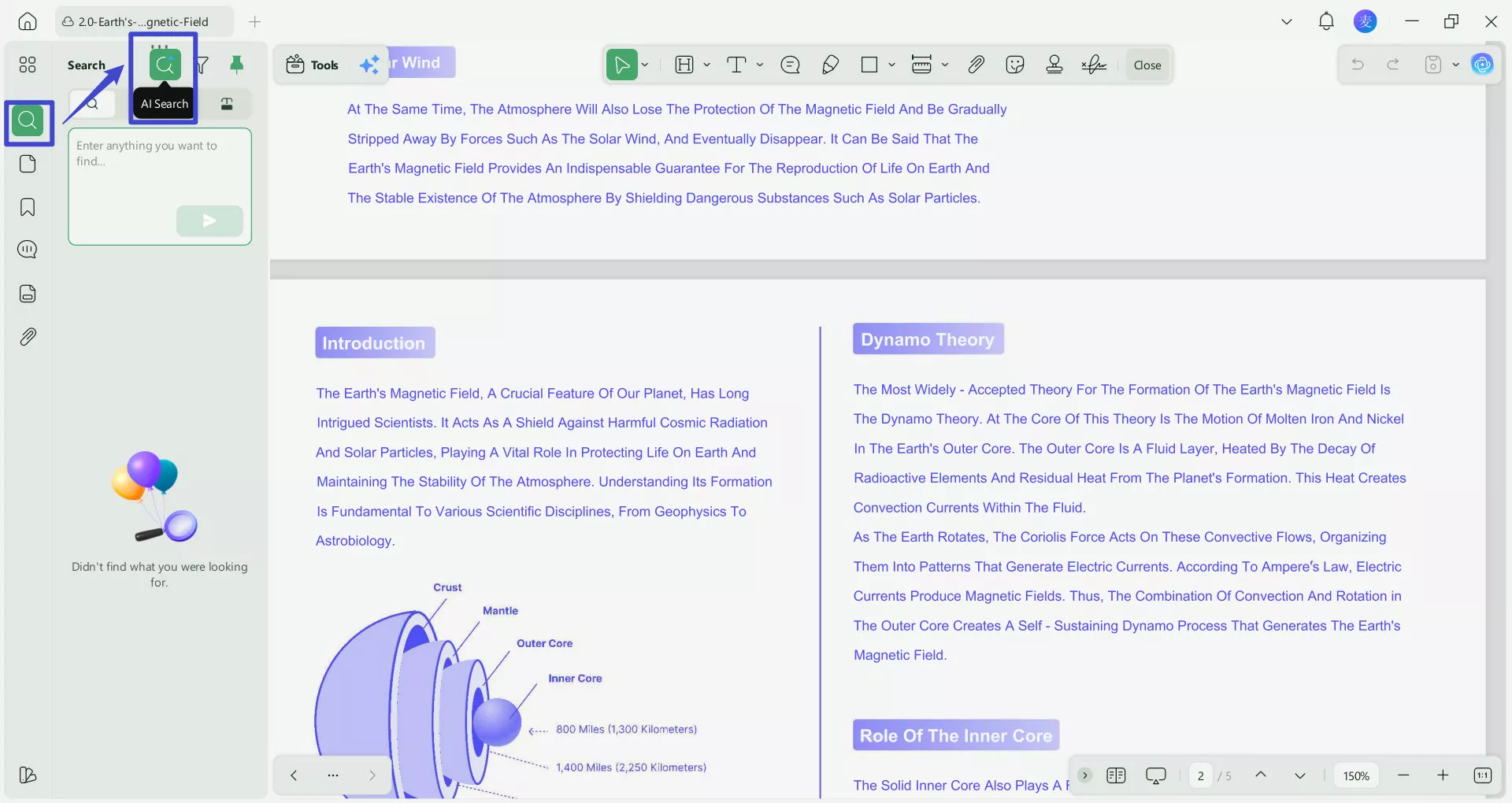Select the AI Search icon
The height and width of the screenshot is (803, 1512).
(165, 65)
